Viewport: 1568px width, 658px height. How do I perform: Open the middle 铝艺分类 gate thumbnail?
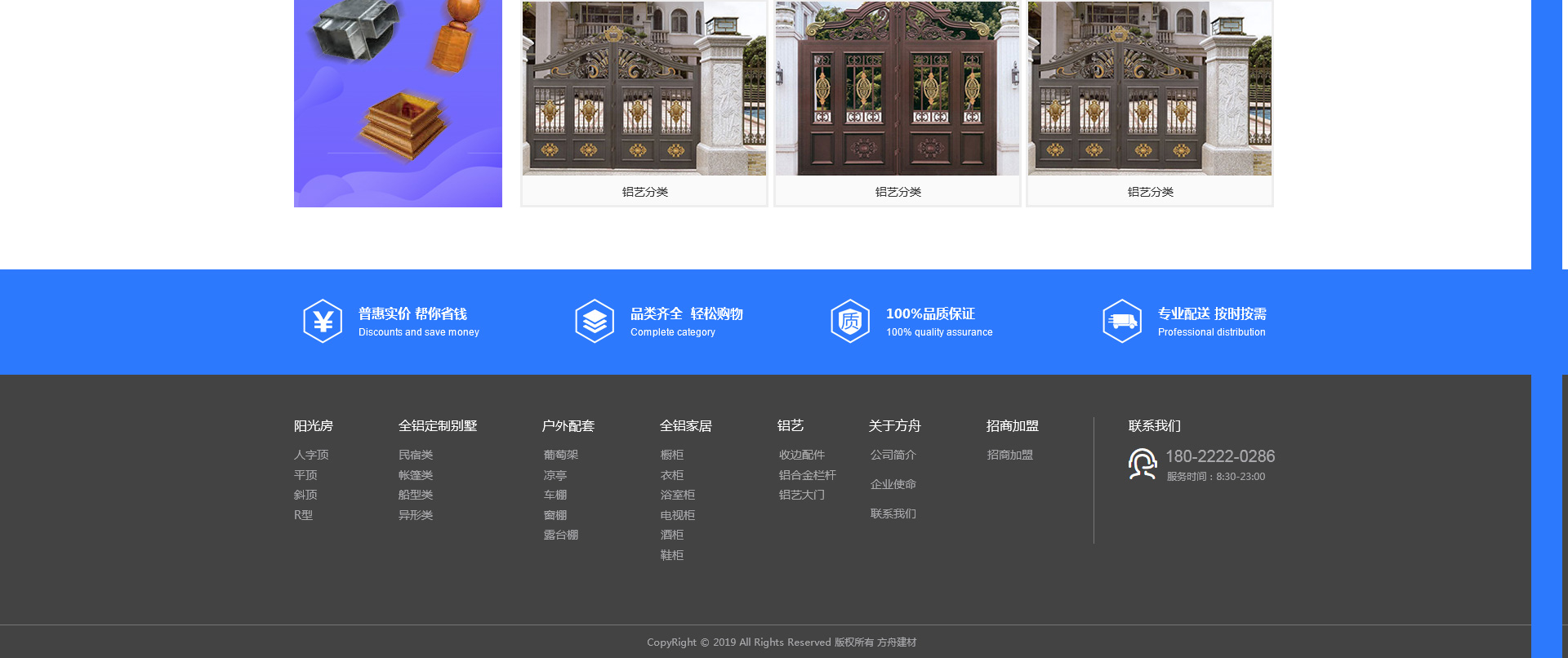point(897,88)
